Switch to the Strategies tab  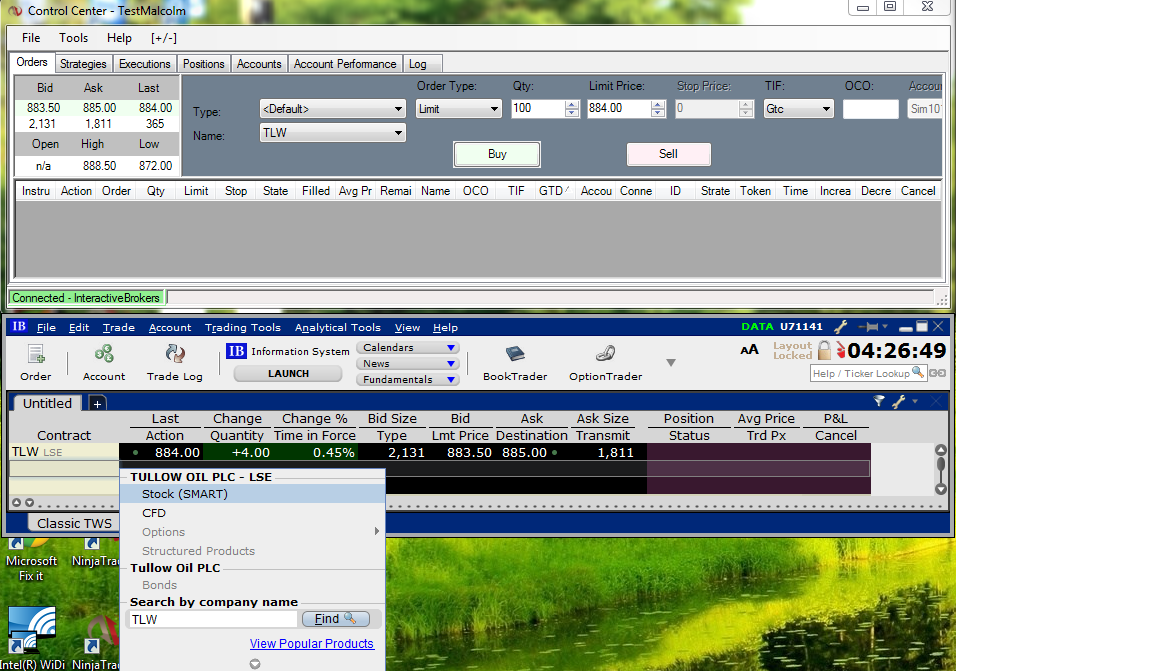[83, 64]
